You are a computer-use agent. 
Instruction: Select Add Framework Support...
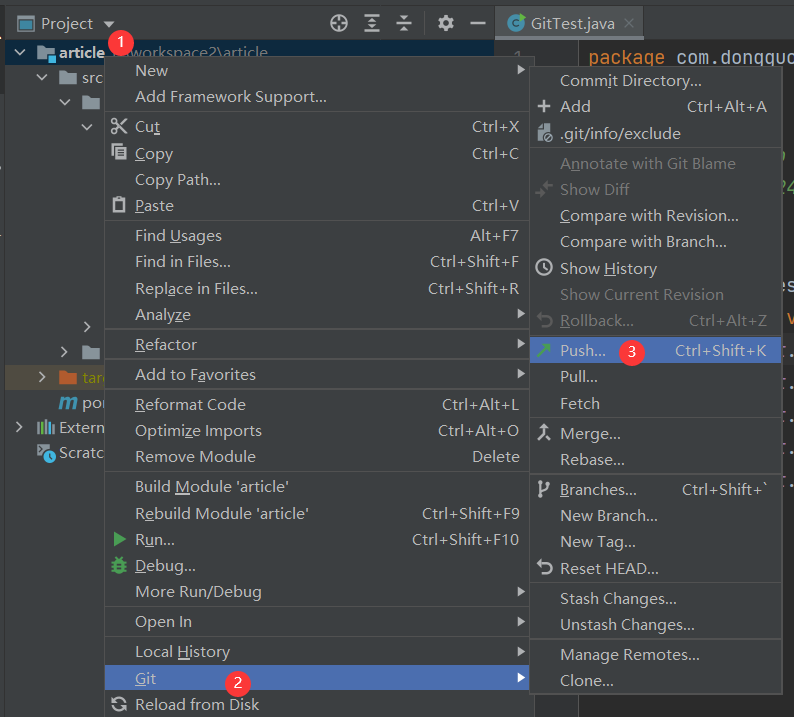pos(317,97)
